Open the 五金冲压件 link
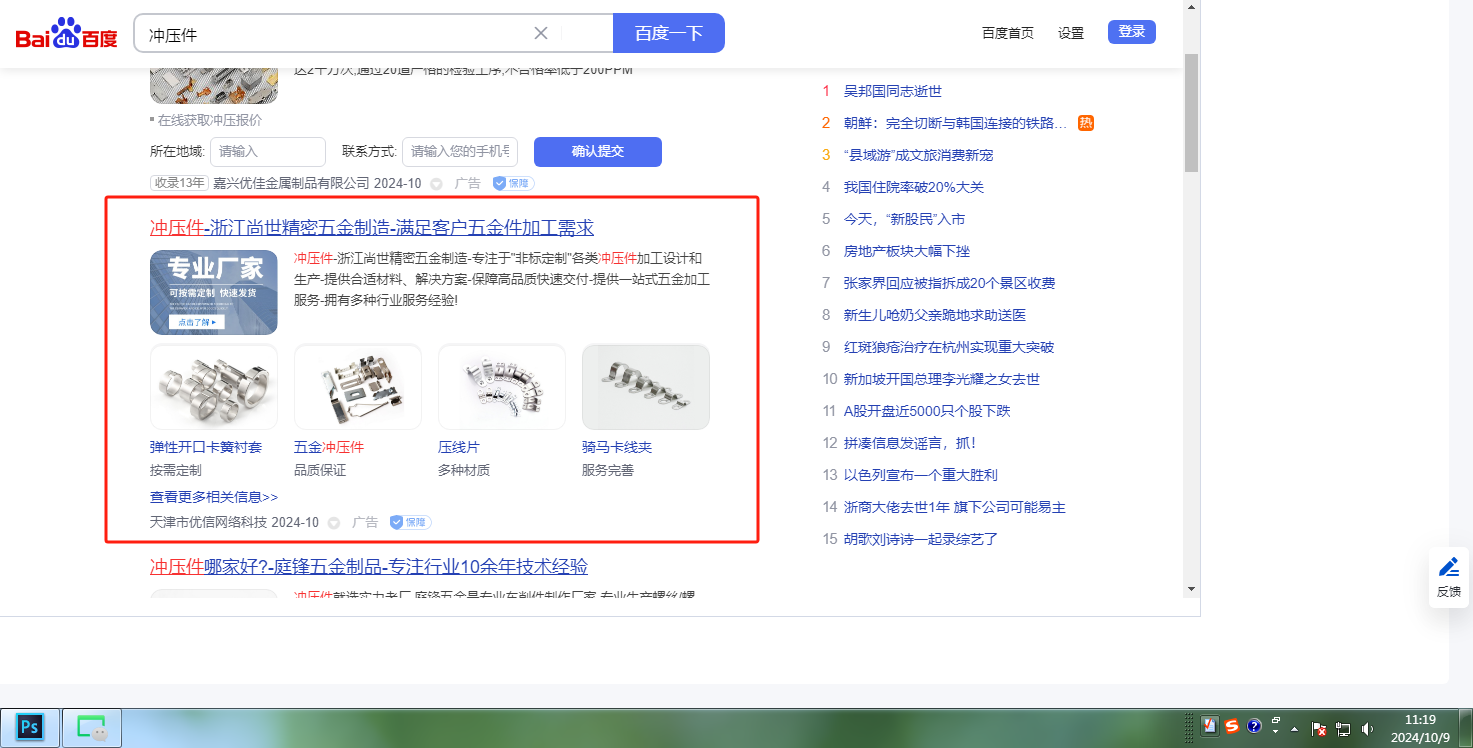 [329, 447]
